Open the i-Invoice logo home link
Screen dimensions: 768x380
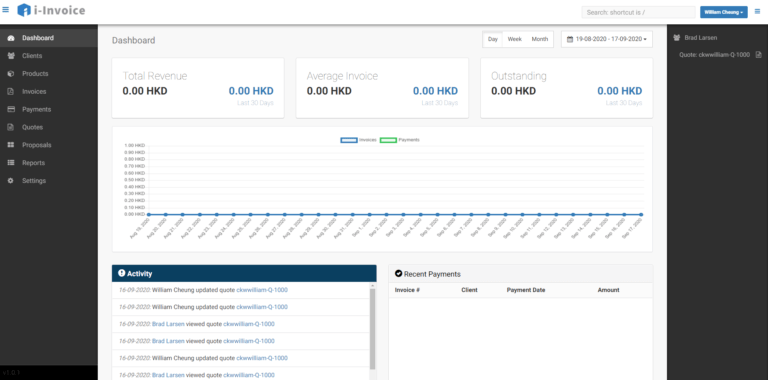pyautogui.click(x=51, y=10)
